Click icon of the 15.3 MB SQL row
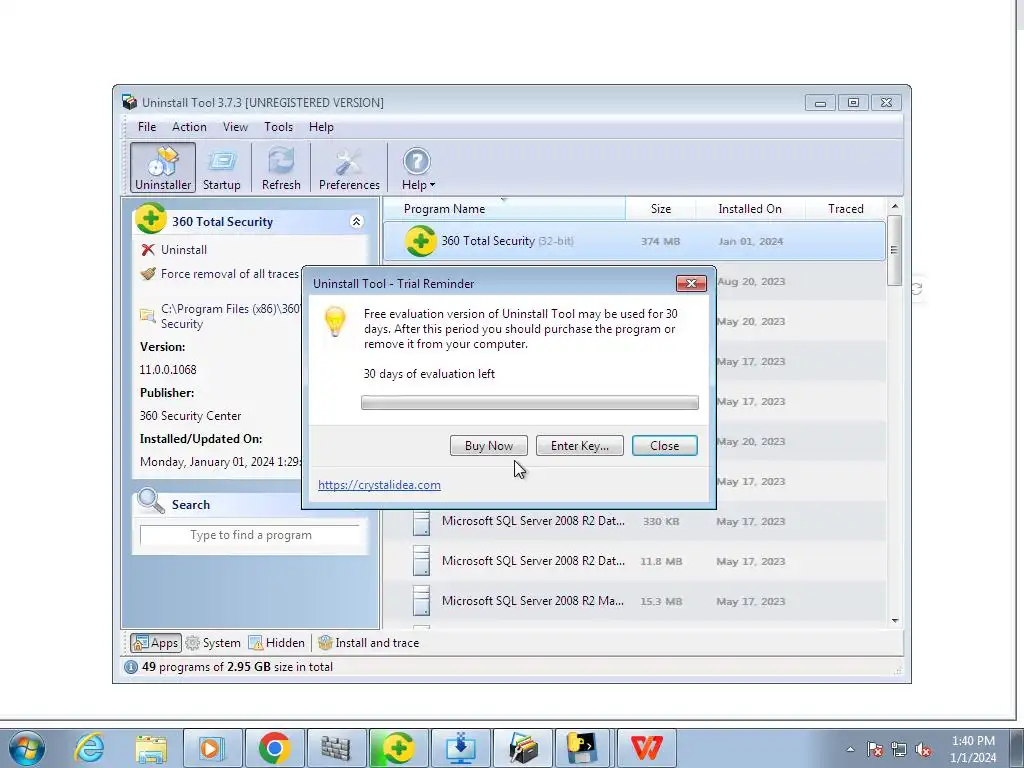 tap(422, 601)
